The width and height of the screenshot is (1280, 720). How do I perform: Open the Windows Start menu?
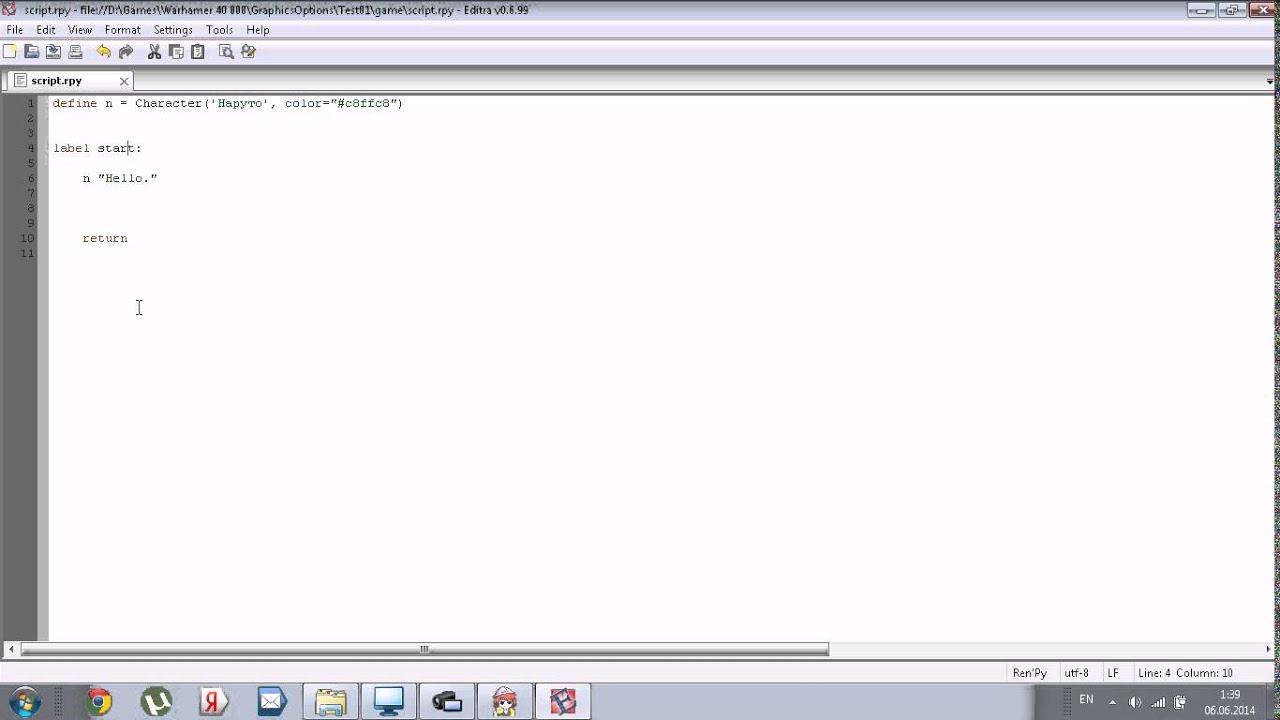point(24,702)
